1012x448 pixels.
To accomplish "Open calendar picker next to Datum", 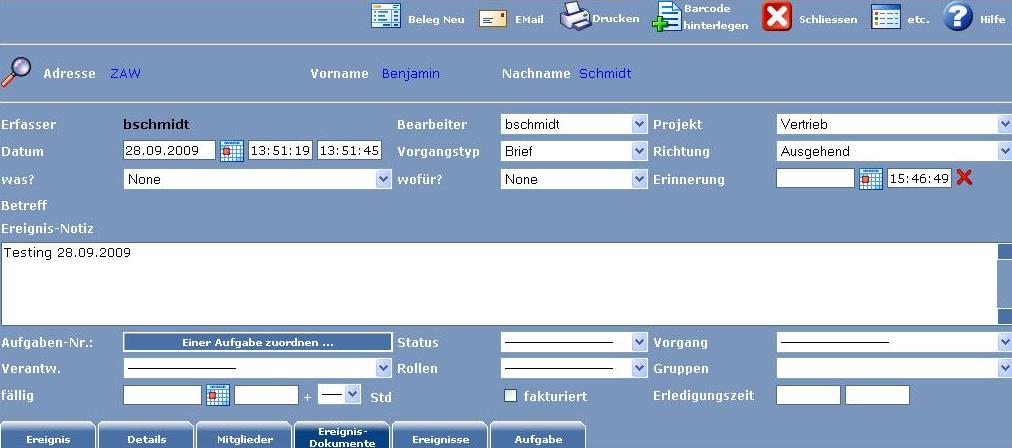I will [x=232, y=152].
